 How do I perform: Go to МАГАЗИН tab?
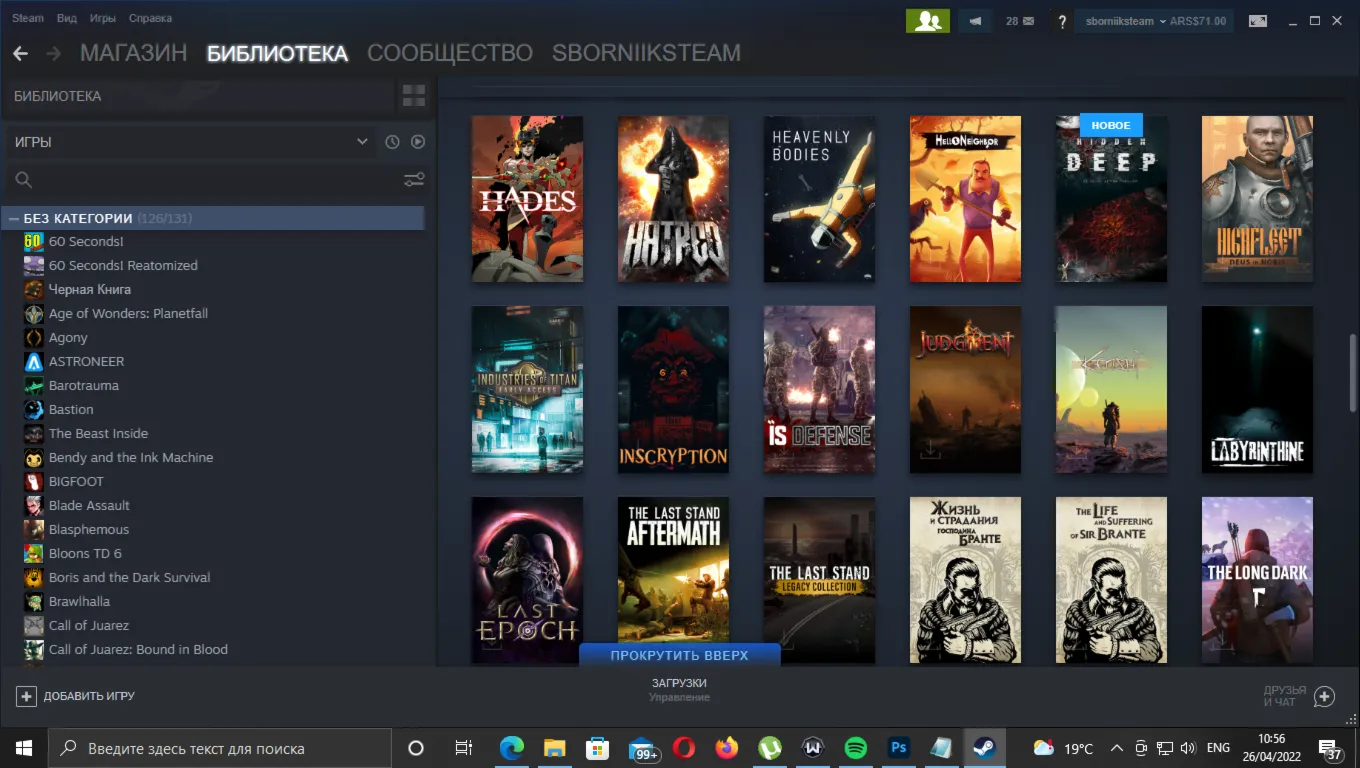click(134, 53)
